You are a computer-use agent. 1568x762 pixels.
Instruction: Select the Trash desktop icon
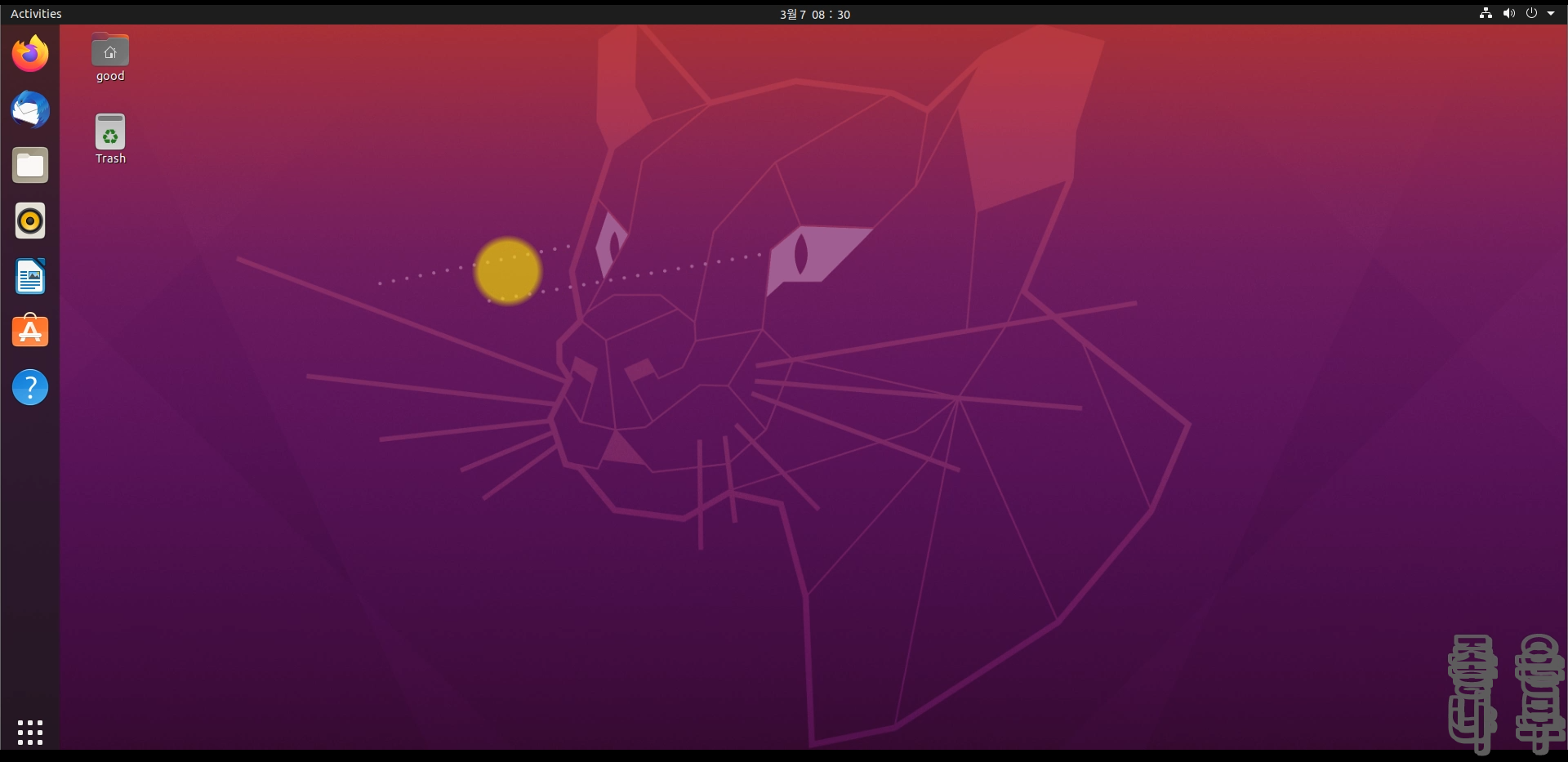pyautogui.click(x=110, y=131)
